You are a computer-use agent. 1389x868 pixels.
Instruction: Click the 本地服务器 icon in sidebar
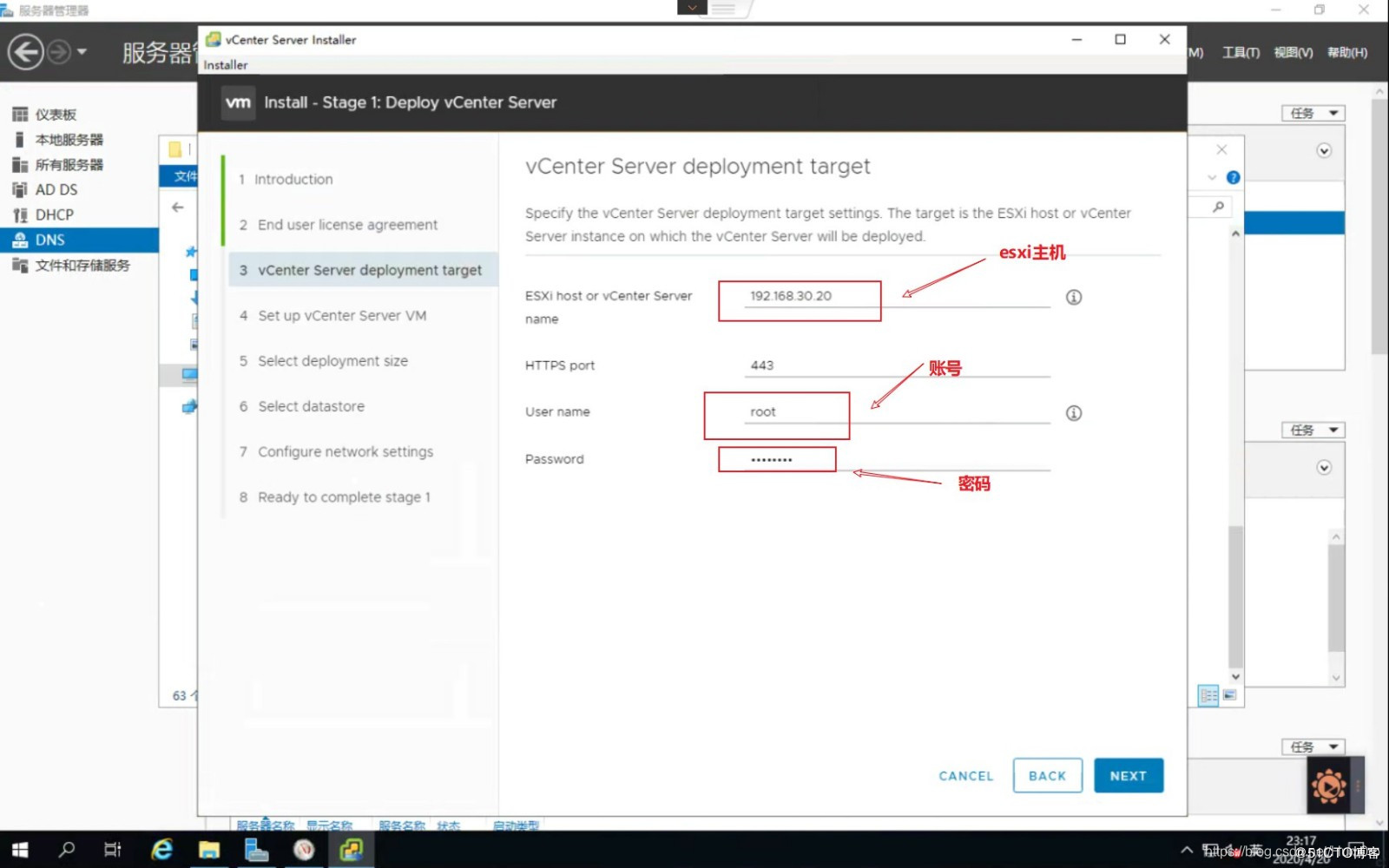20,140
